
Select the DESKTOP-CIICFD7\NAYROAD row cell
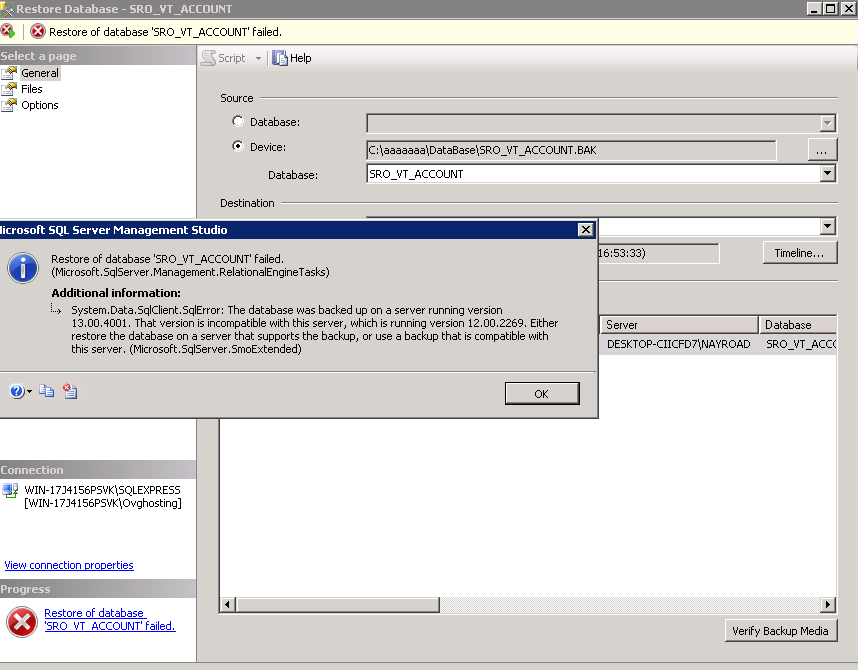(679, 344)
